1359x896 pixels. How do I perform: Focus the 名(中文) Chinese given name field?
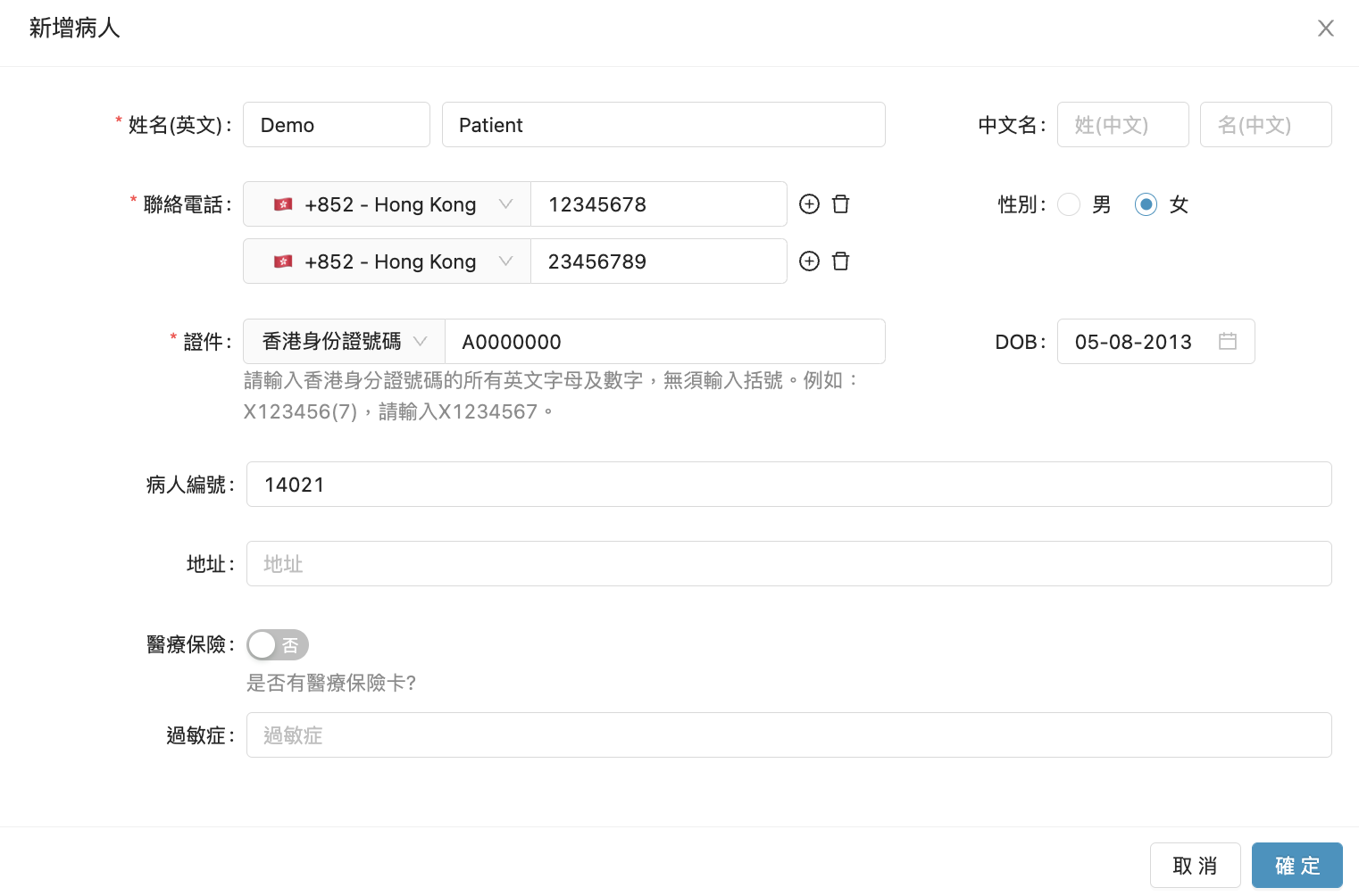tap(1265, 125)
